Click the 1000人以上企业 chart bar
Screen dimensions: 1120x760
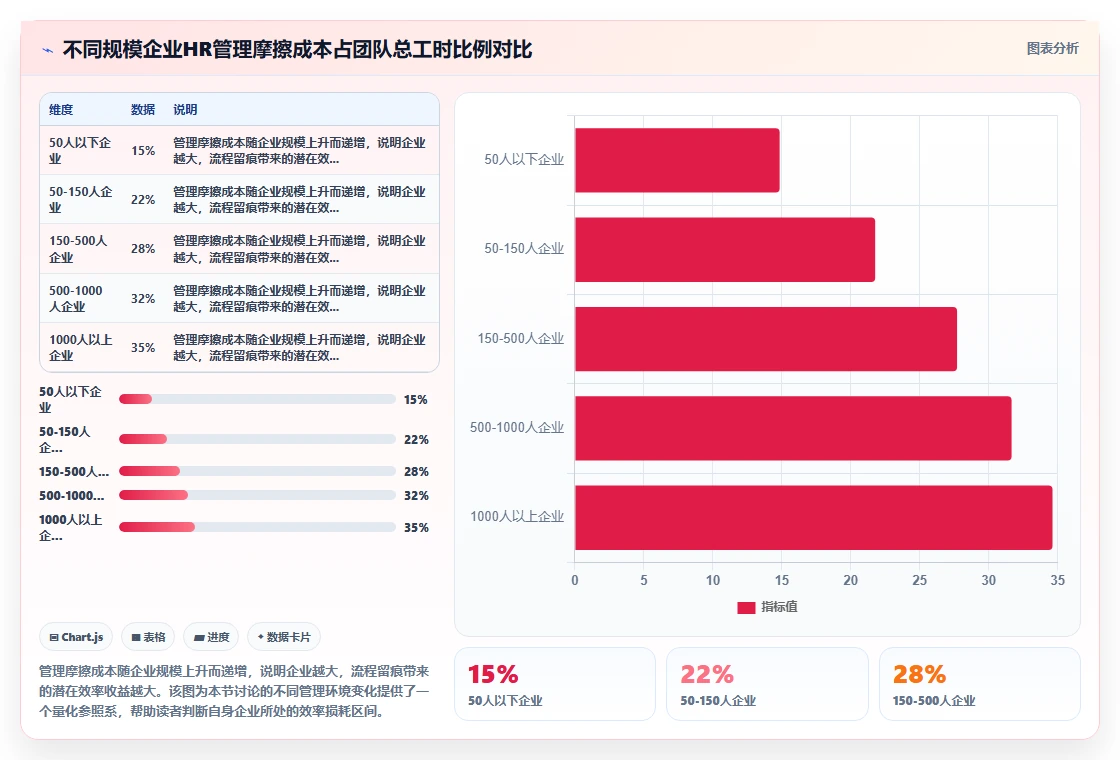(814, 517)
